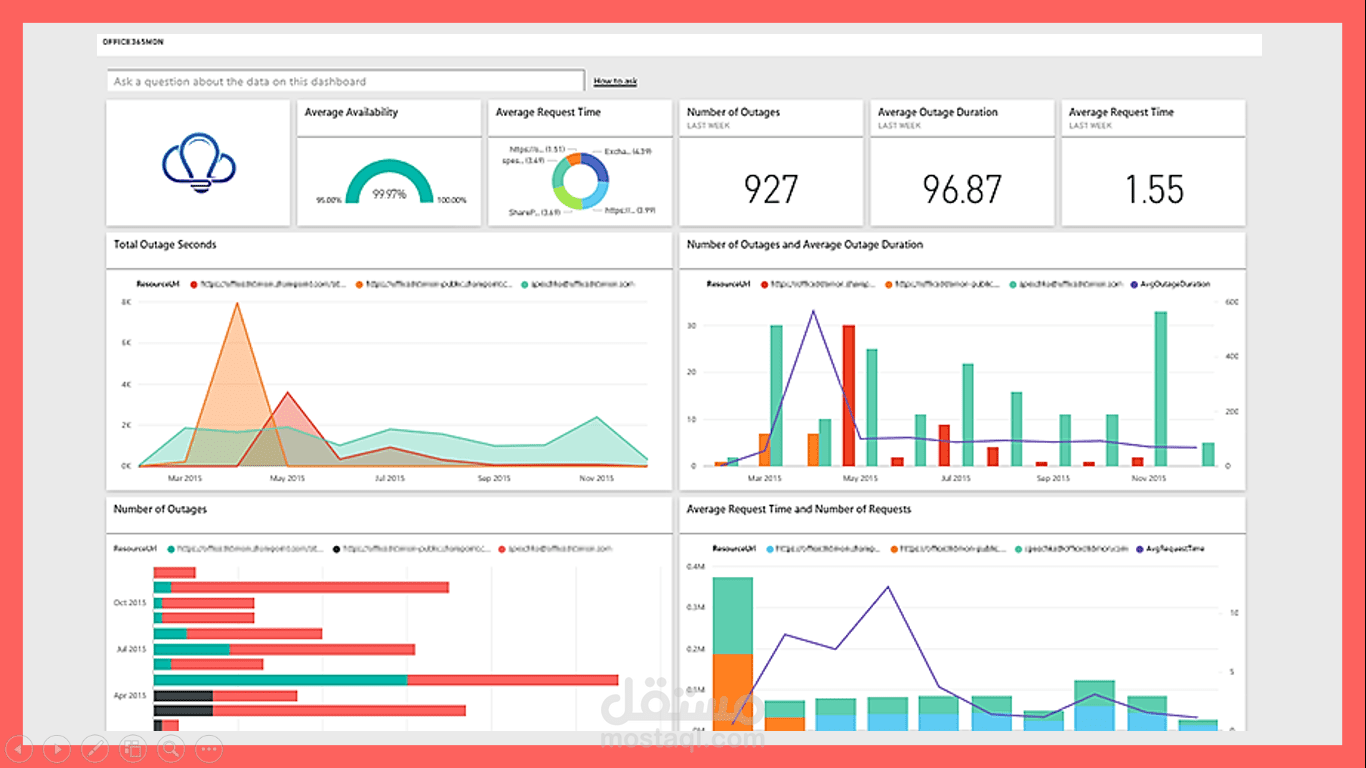Click the 927 Number of Outages value
Viewport: 1366px width, 768px height.
(771, 189)
